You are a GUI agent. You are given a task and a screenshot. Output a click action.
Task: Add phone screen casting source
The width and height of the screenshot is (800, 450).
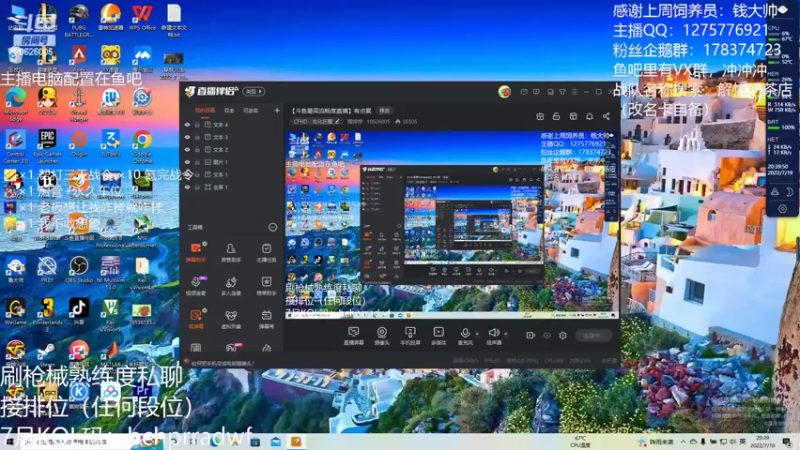(x=410, y=336)
